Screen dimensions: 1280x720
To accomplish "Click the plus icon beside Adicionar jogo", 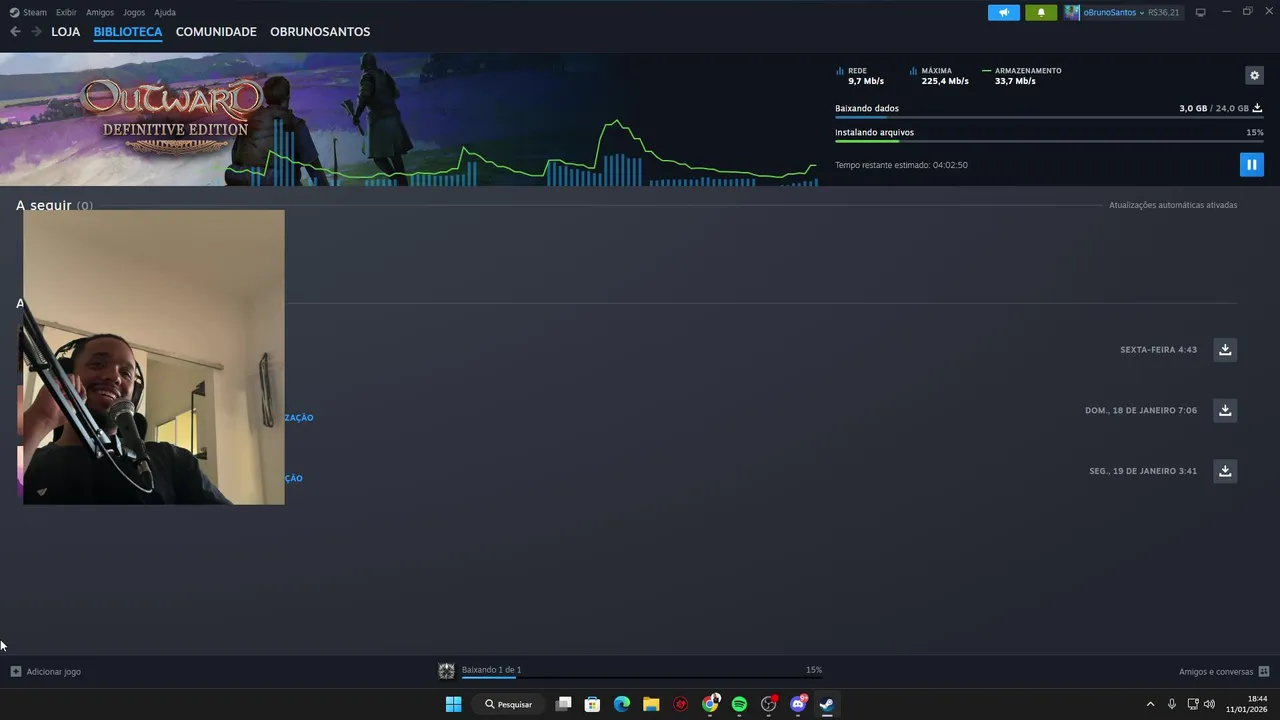I will point(15,671).
